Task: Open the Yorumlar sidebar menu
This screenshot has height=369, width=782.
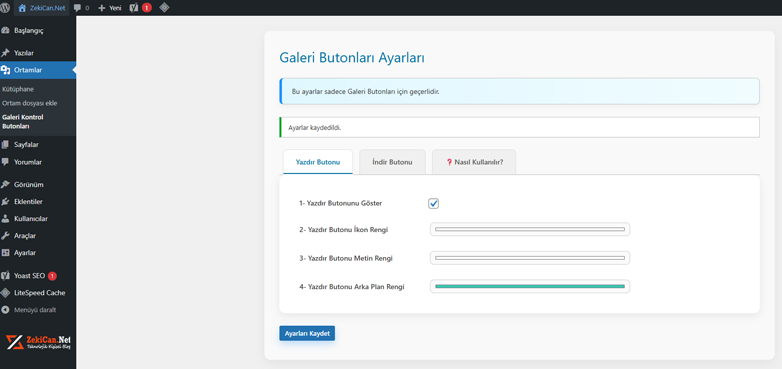Action: click(x=38, y=162)
